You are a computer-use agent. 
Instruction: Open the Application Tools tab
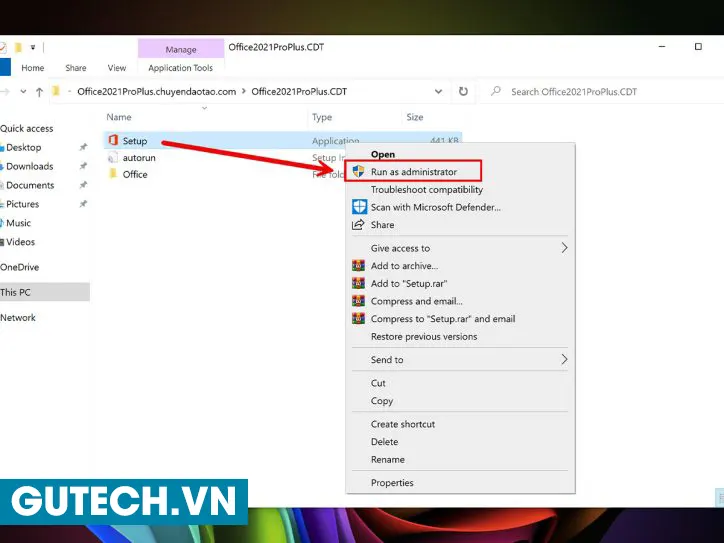[181, 68]
